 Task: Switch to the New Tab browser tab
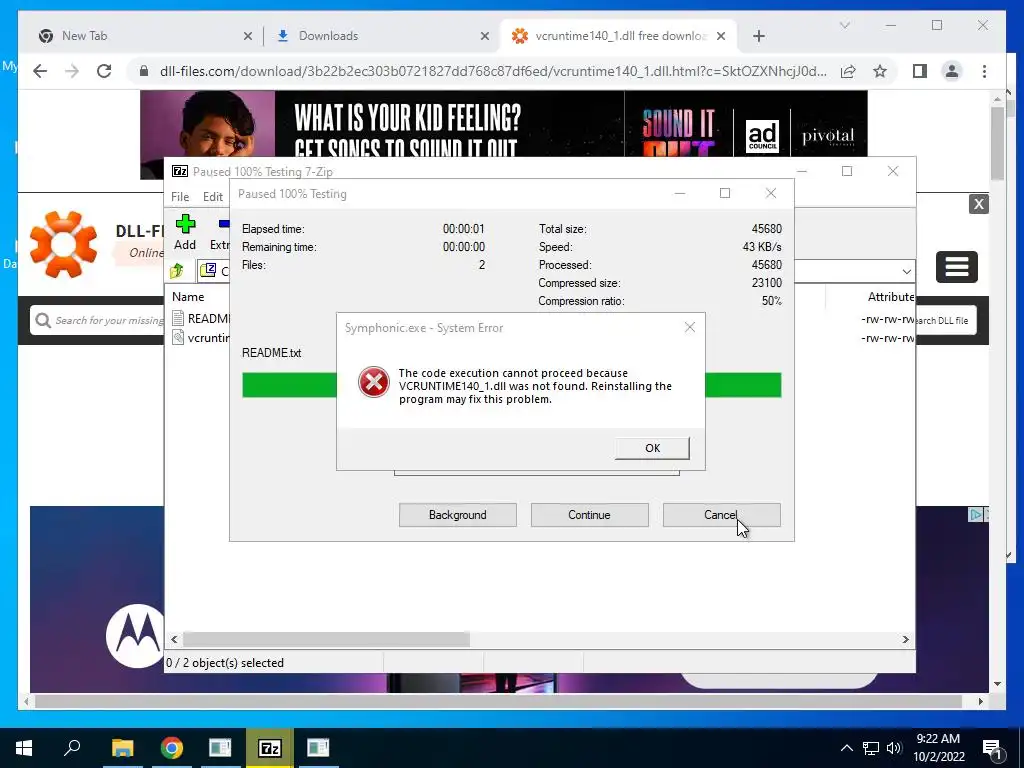[x=144, y=36]
